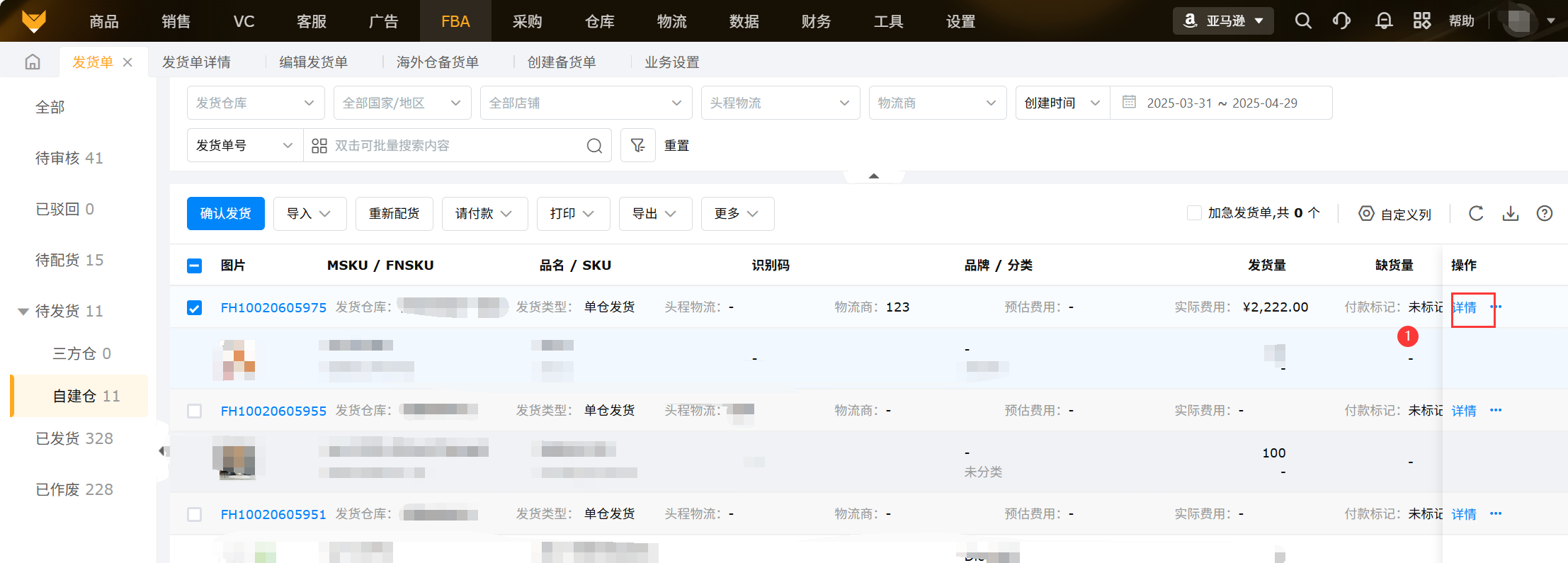Click the 重新配货 button
Image resolution: width=1568 pixels, height=563 pixels.
(394, 214)
